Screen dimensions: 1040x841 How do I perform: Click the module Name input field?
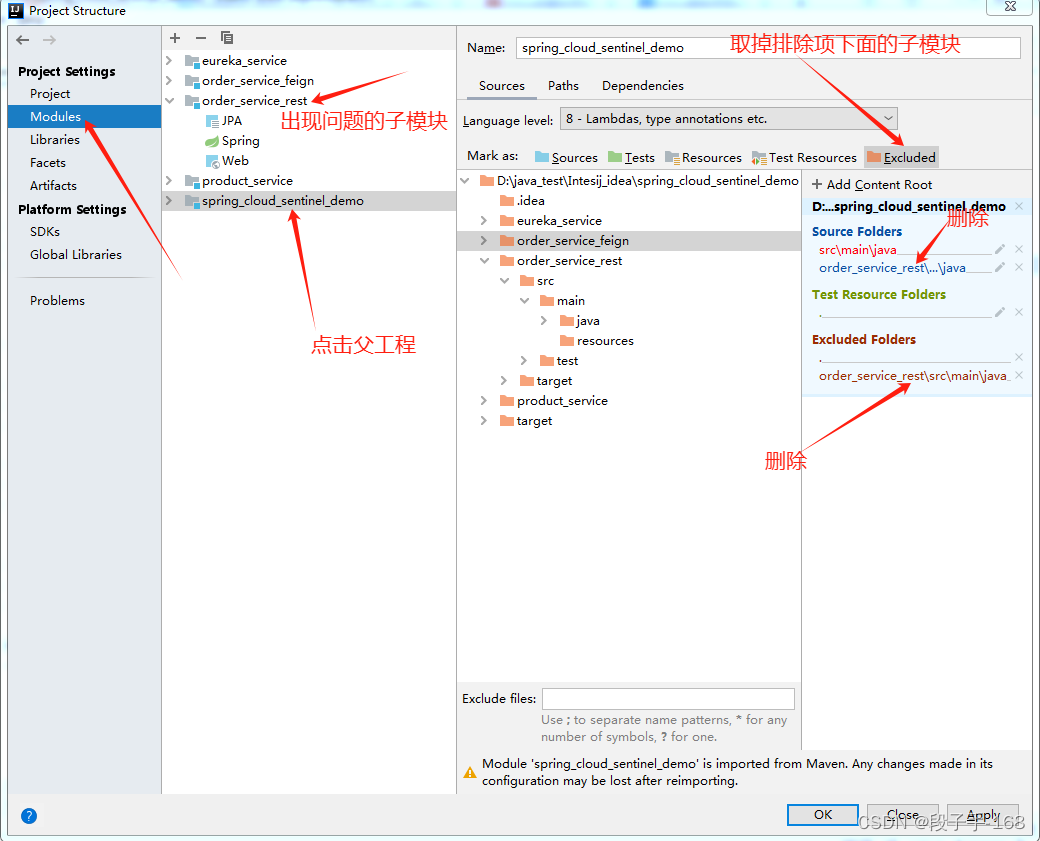pyautogui.click(x=768, y=48)
